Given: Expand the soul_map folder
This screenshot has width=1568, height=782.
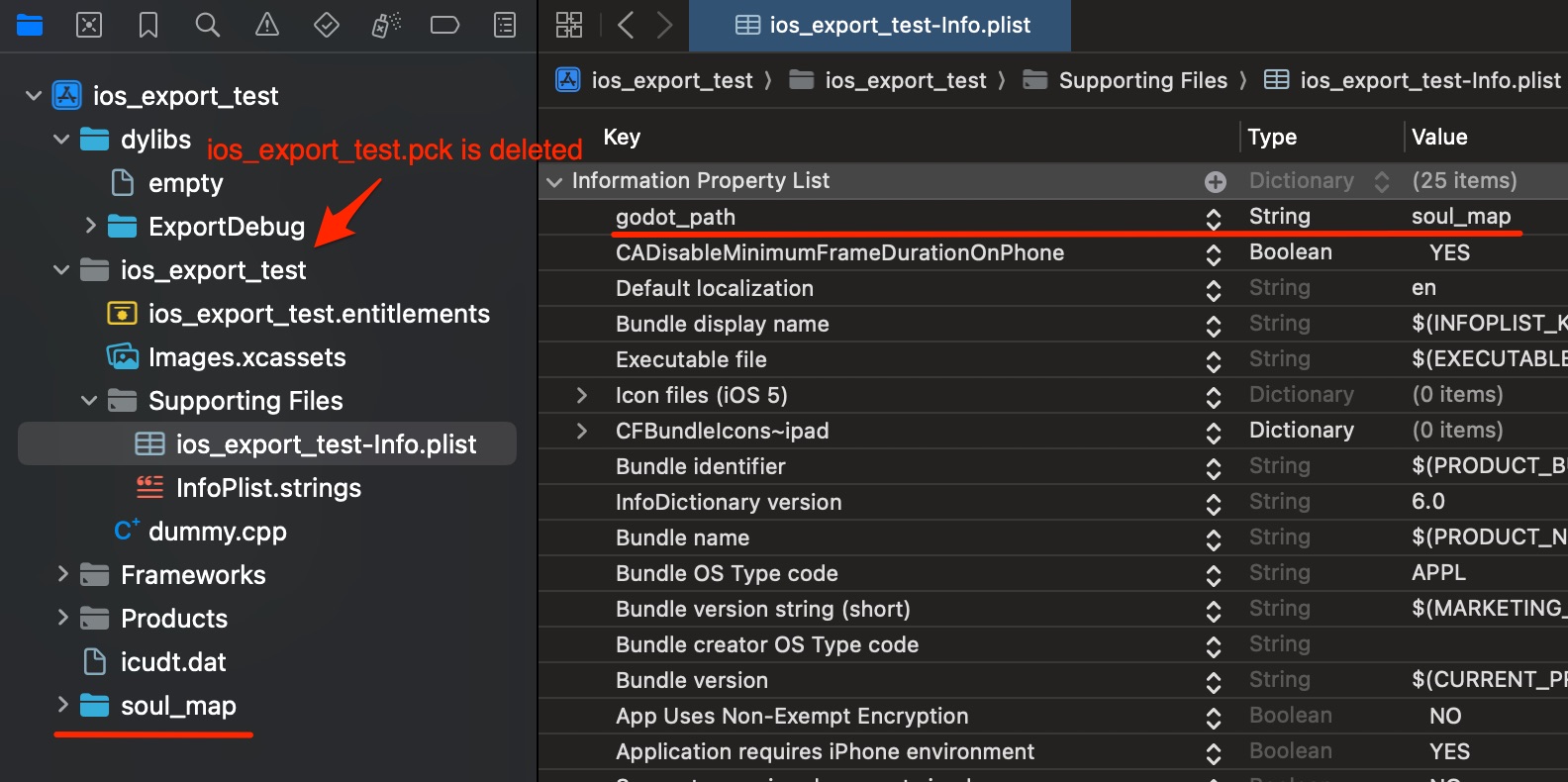Looking at the screenshot, I should 62,705.
